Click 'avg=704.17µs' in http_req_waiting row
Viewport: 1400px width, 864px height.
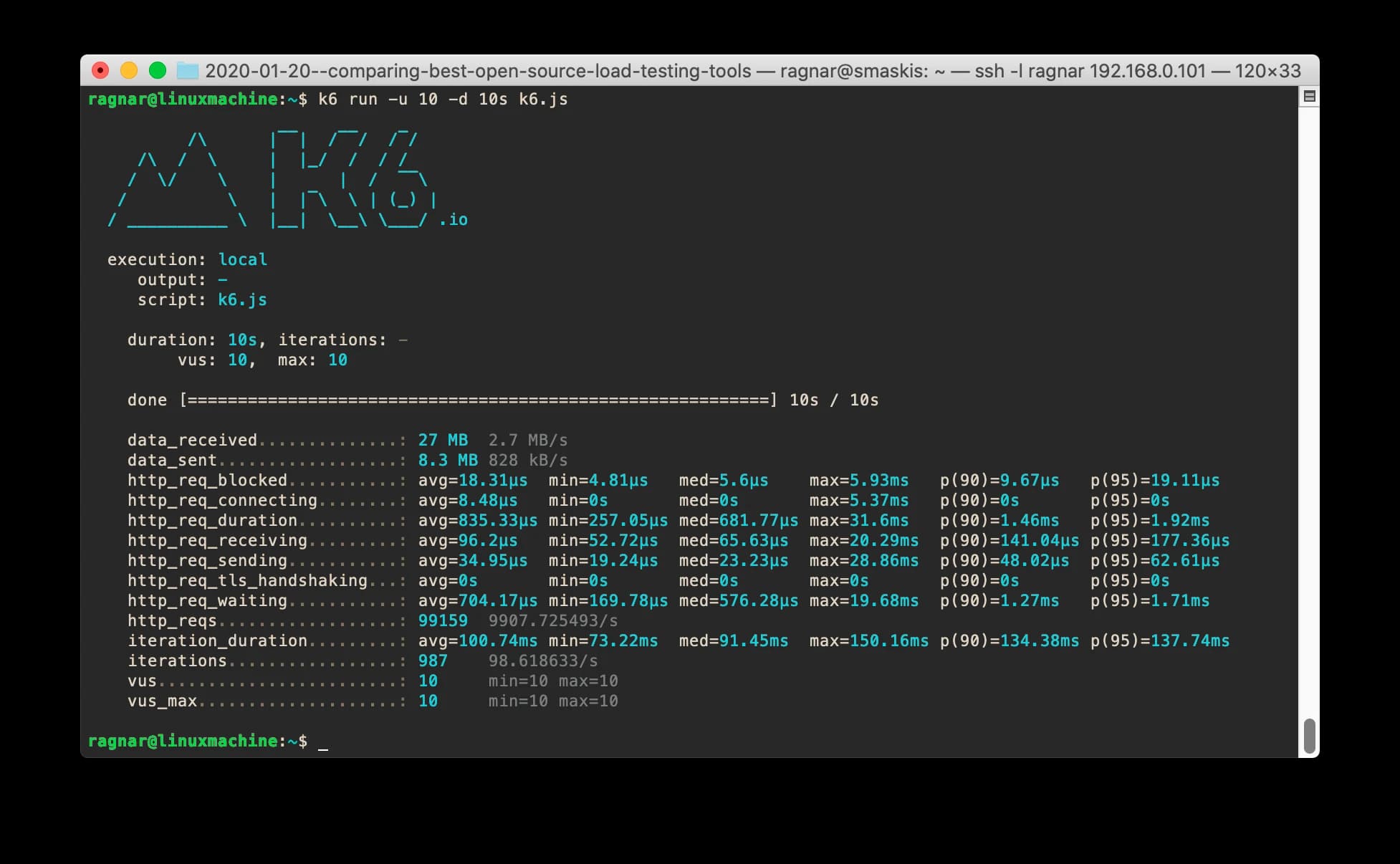point(478,600)
